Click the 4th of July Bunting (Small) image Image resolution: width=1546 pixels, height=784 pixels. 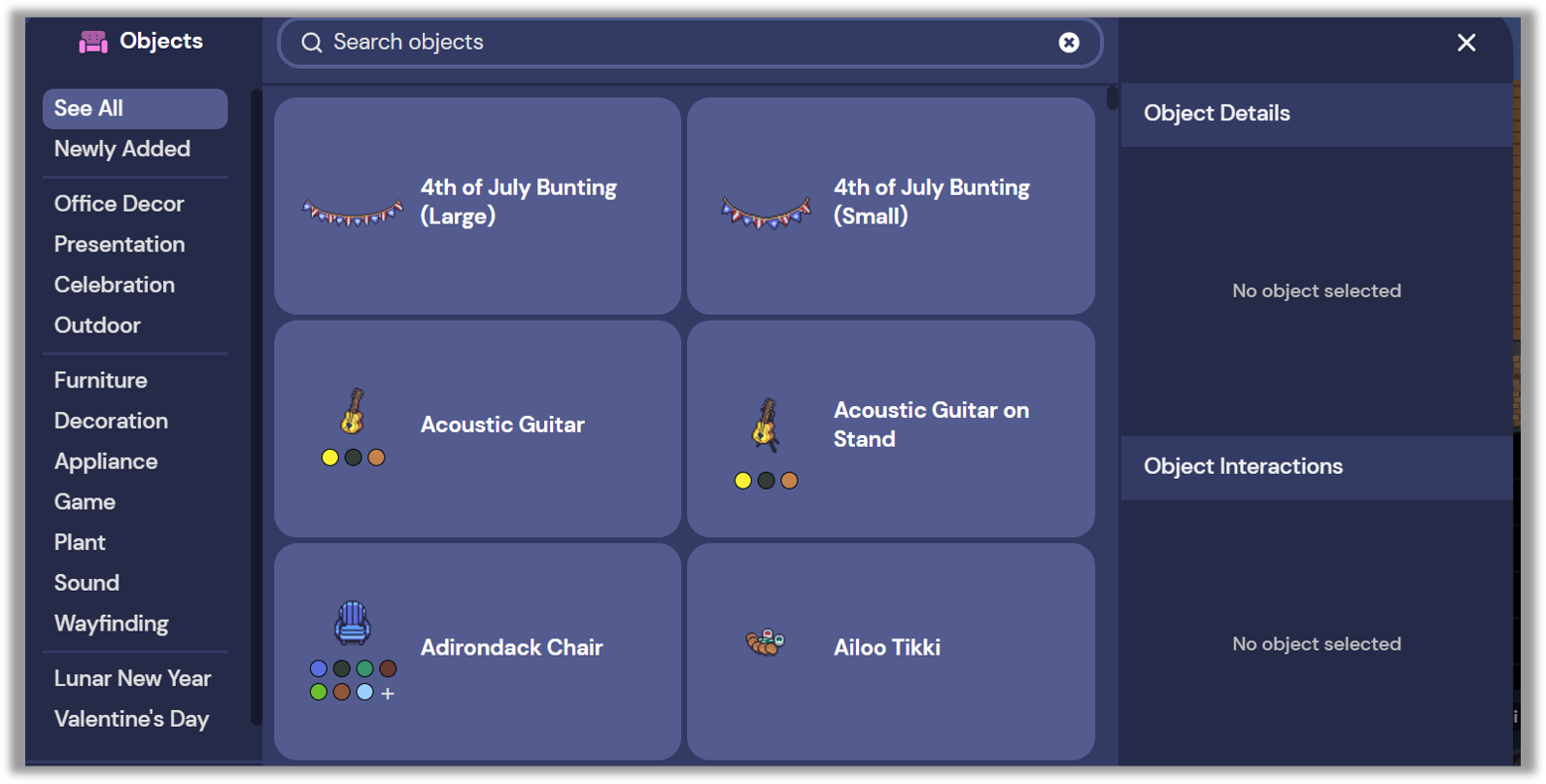(x=766, y=212)
